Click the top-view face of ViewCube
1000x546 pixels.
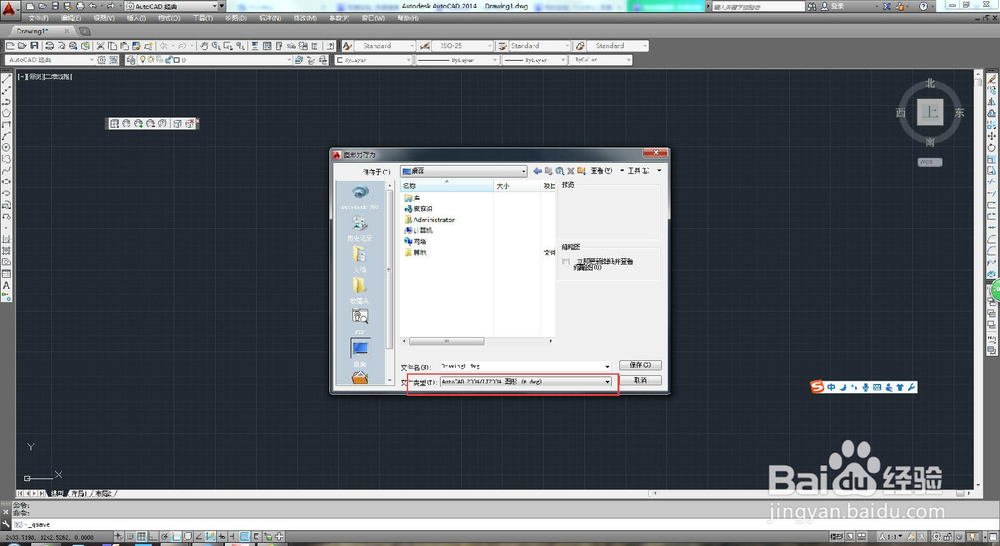click(x=930, y=112)
